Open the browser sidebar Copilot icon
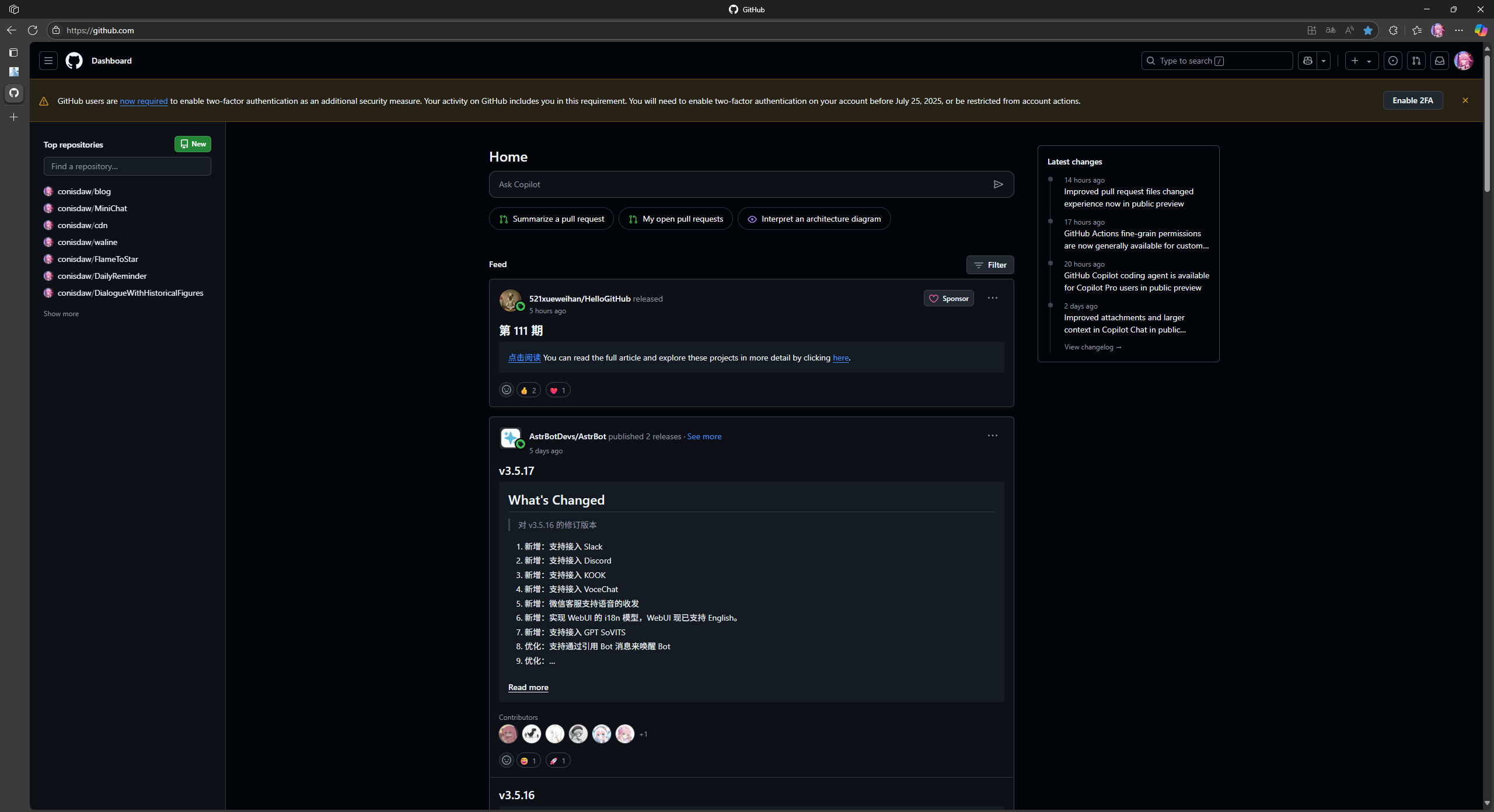This screenshot has height=812, width=1494. click(x=1481, y=30)
